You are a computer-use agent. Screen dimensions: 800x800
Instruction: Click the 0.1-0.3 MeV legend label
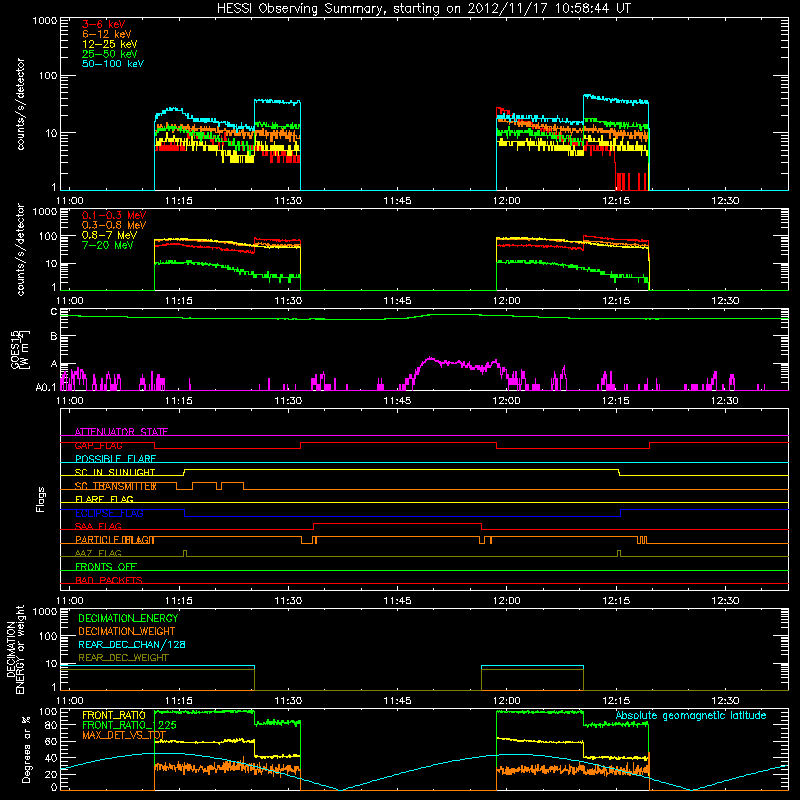tap(114, 215)
